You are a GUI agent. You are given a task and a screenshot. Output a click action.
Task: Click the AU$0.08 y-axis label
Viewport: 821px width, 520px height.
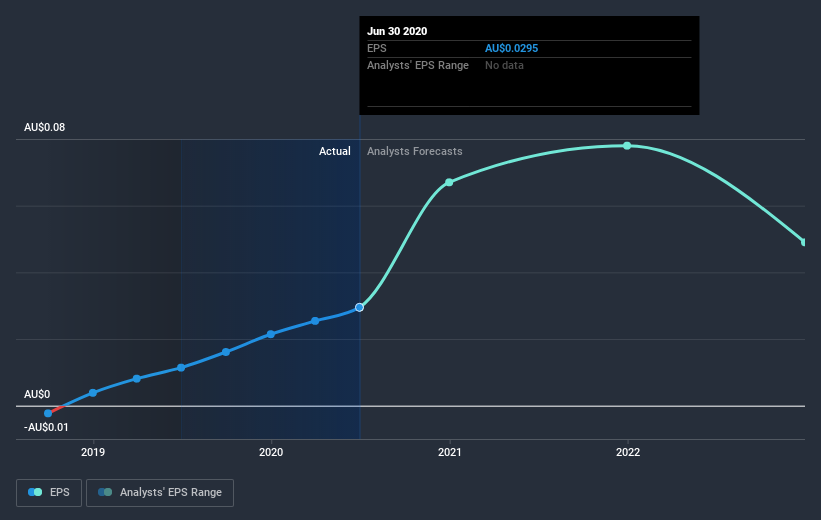(45, 127)
